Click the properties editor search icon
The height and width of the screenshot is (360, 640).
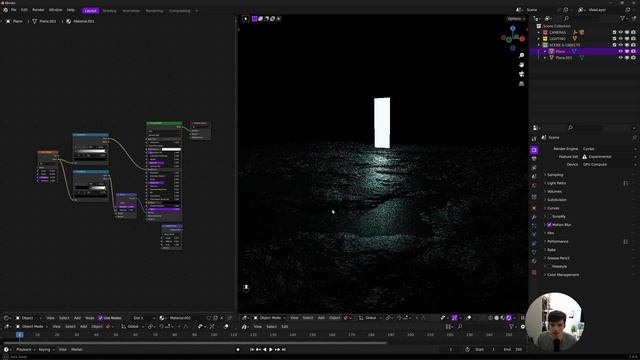point(570,128)
